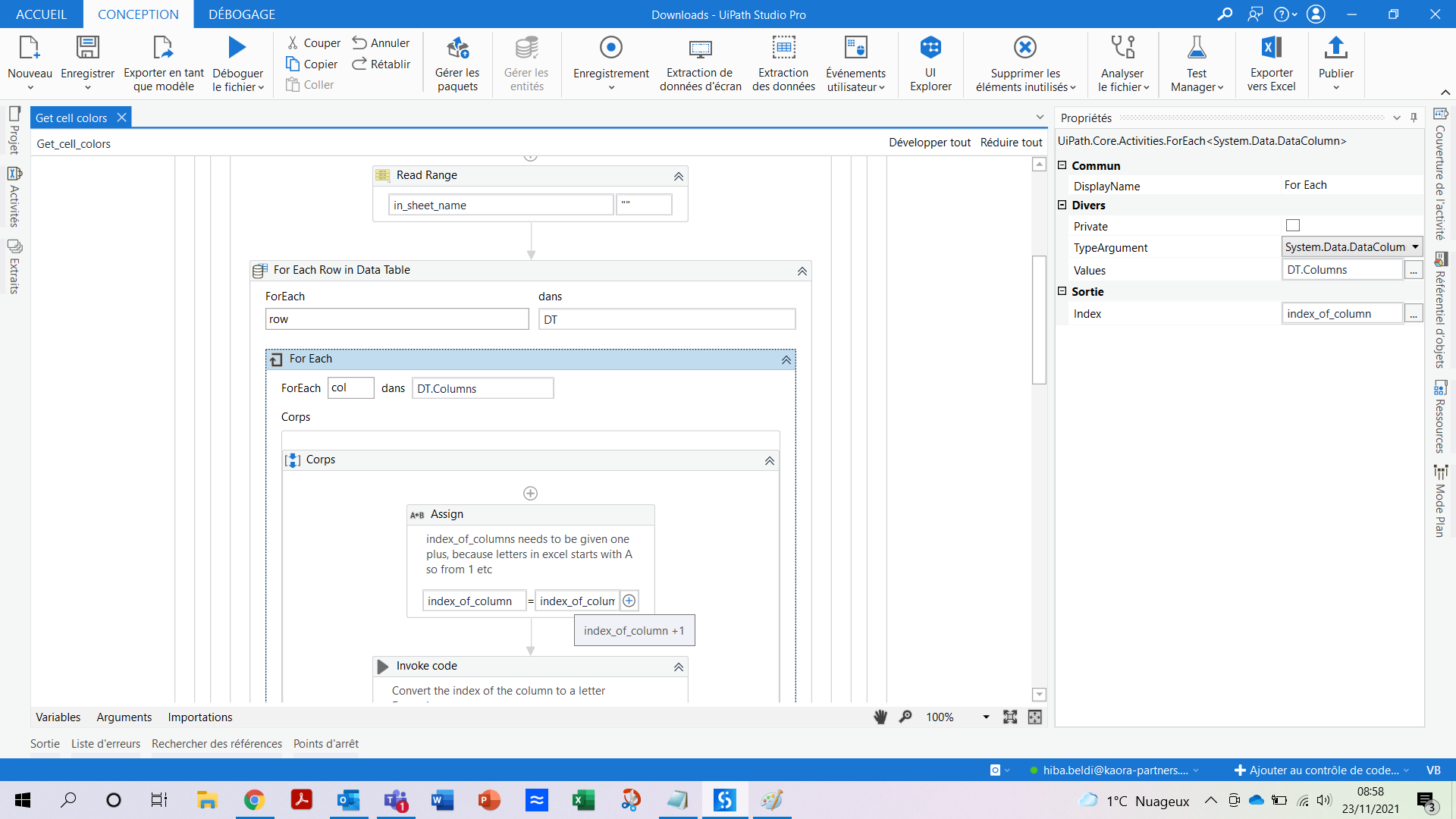The height and width of the screenshot is (819, 1456).
Task: Open Points d'arrêt panel
Action: pos(326,744)
